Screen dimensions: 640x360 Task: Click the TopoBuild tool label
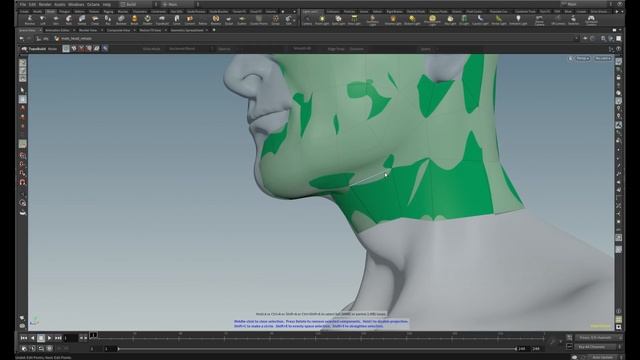[37, 49]
